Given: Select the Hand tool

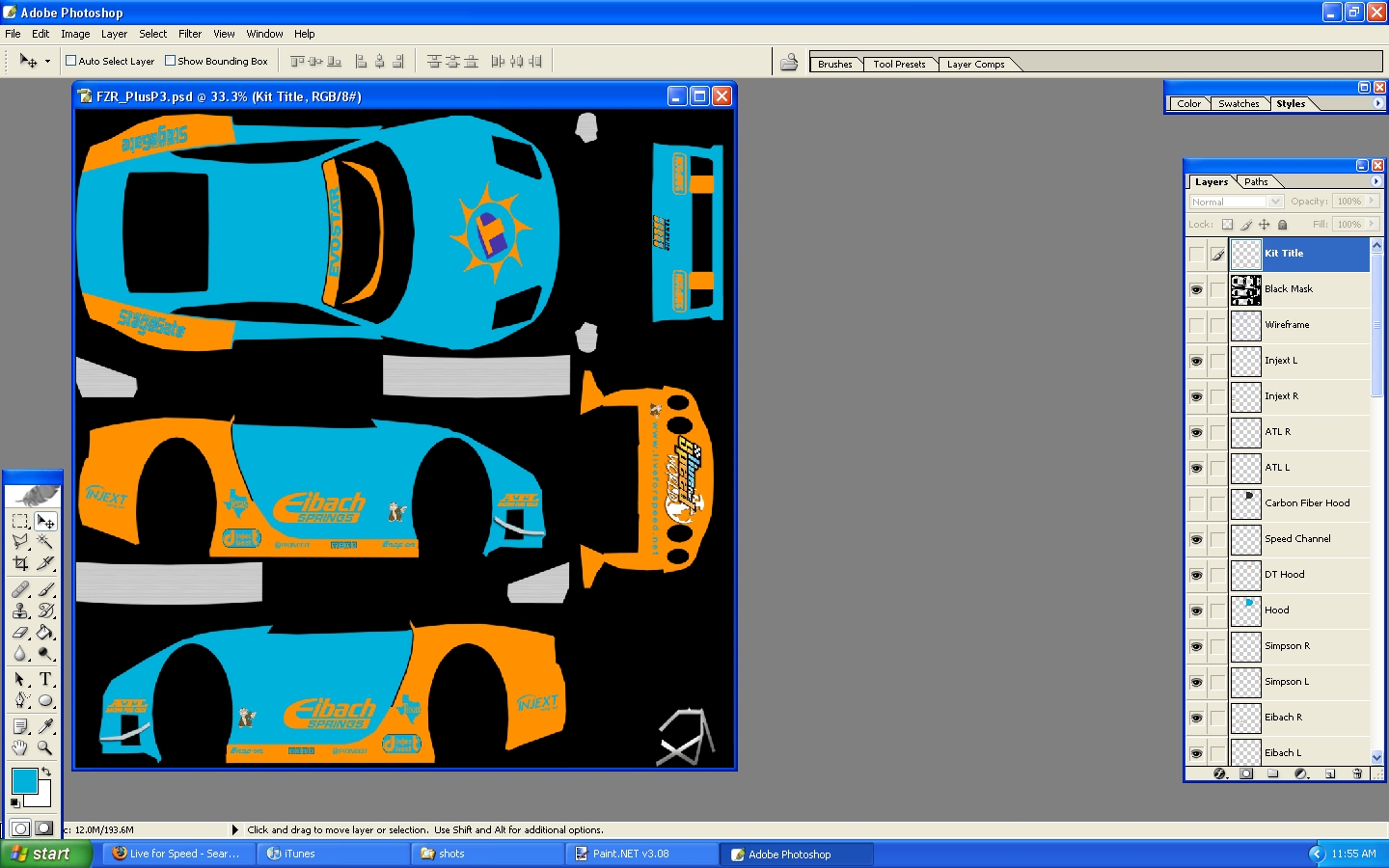Looking at the screenshot, I should pos(20,747).
